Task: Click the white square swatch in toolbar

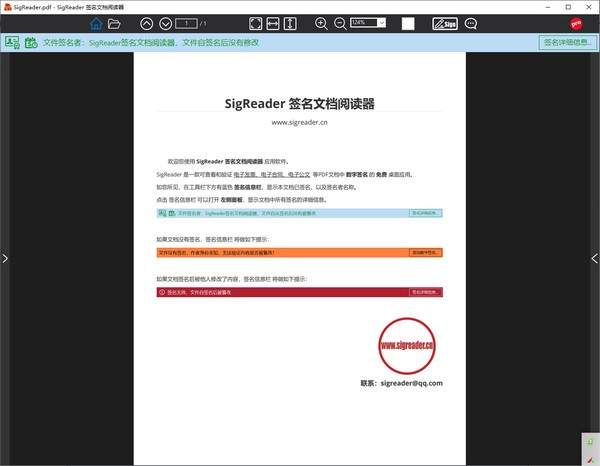Action: 407,23
